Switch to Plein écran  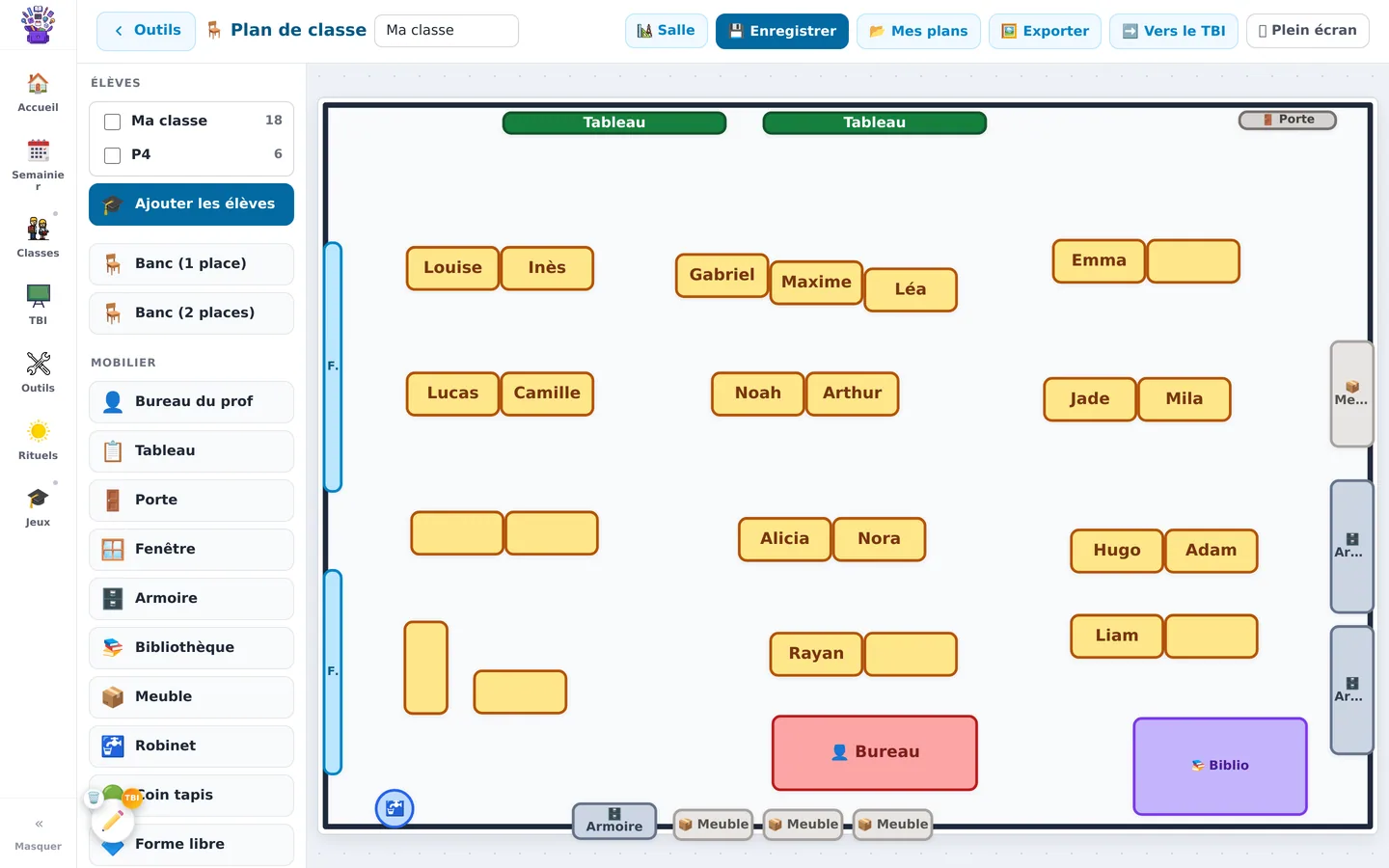(1307, 31)
